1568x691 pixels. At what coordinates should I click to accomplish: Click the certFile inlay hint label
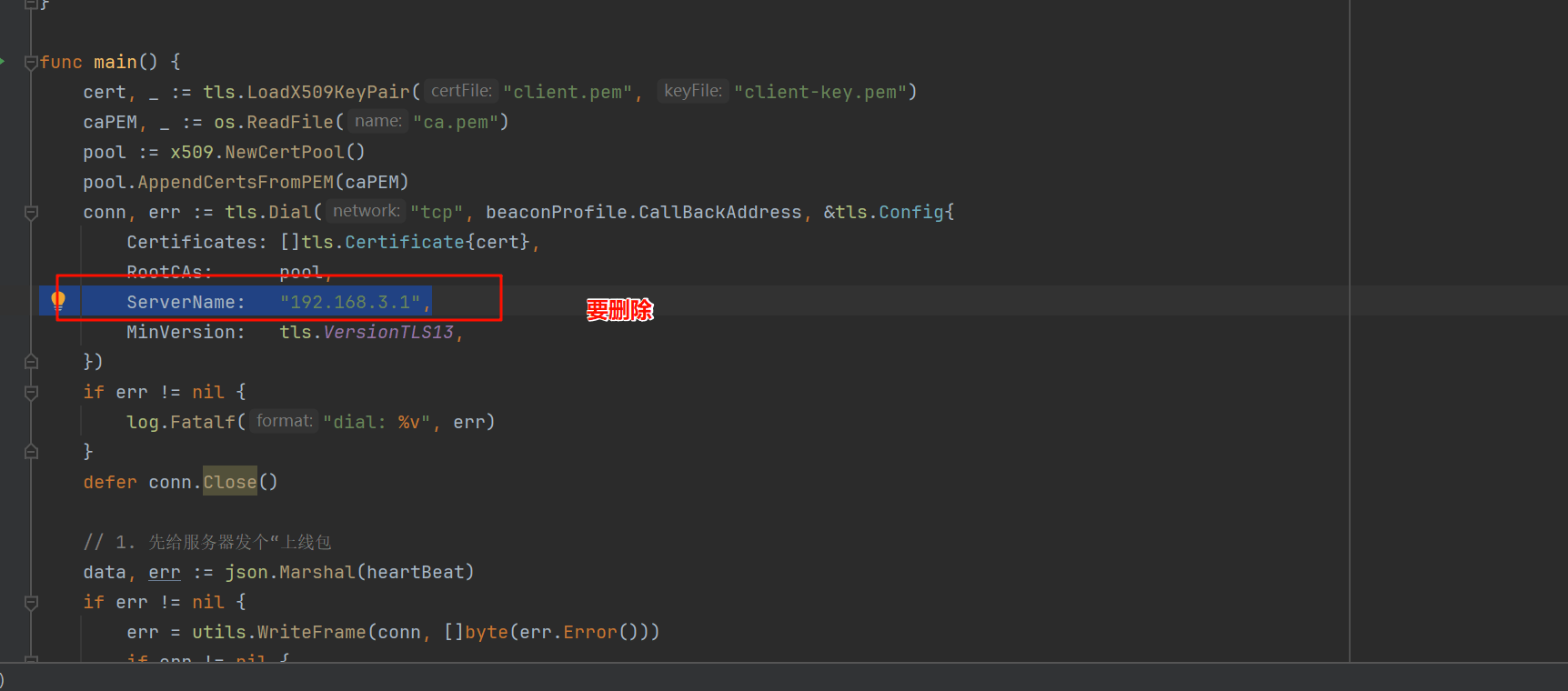461,91
